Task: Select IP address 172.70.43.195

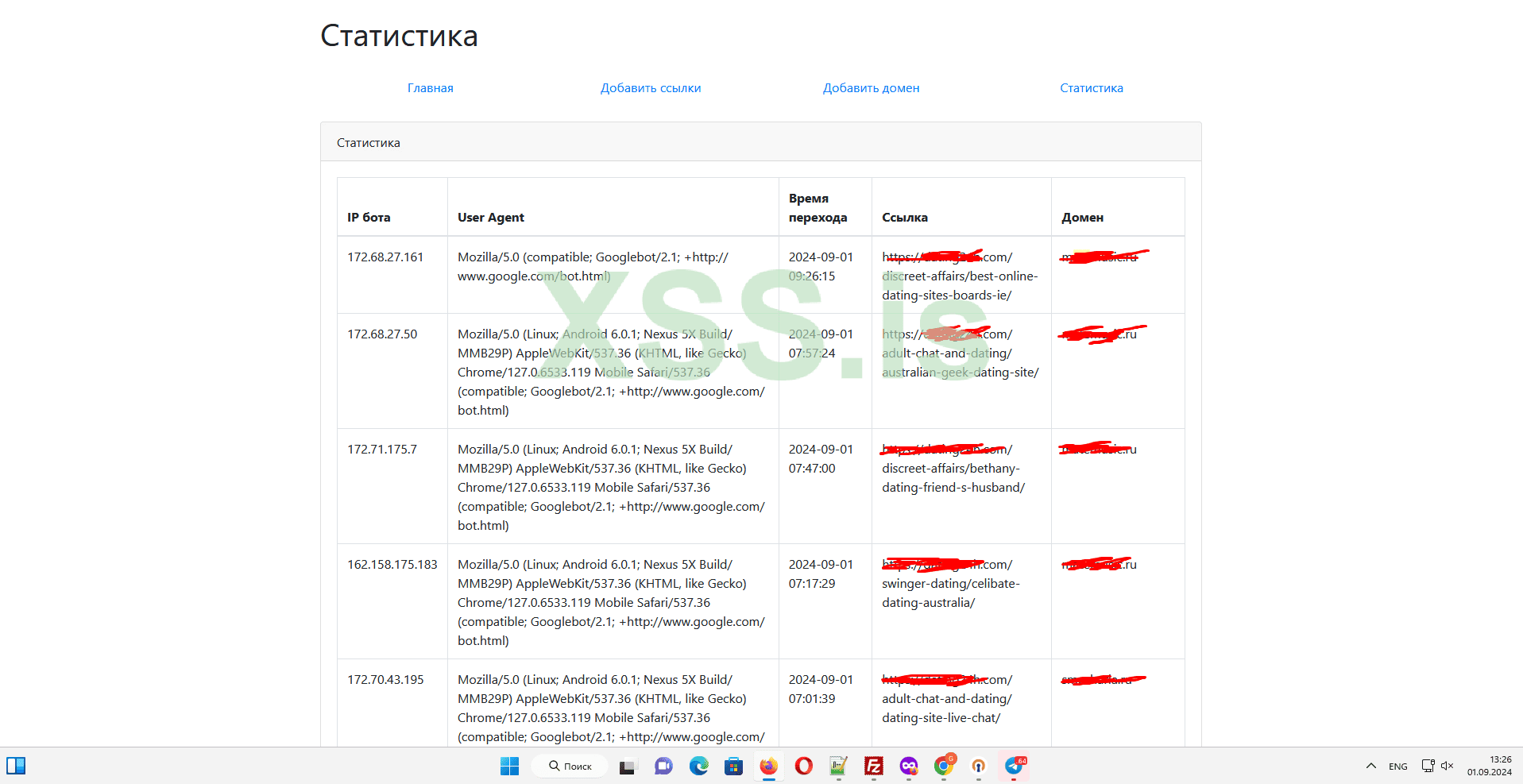Action: tap(385, 680)
